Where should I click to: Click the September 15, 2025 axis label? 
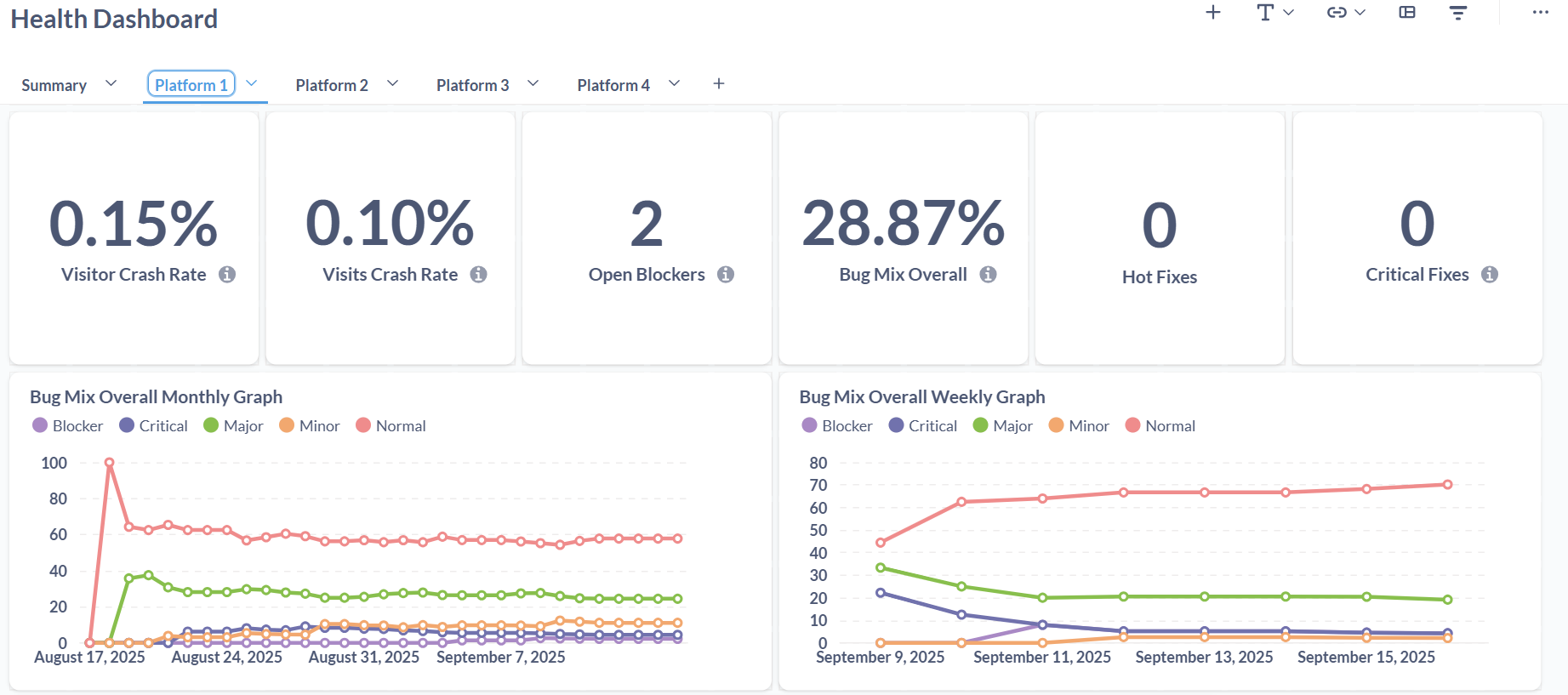(x=1366, y=658)
